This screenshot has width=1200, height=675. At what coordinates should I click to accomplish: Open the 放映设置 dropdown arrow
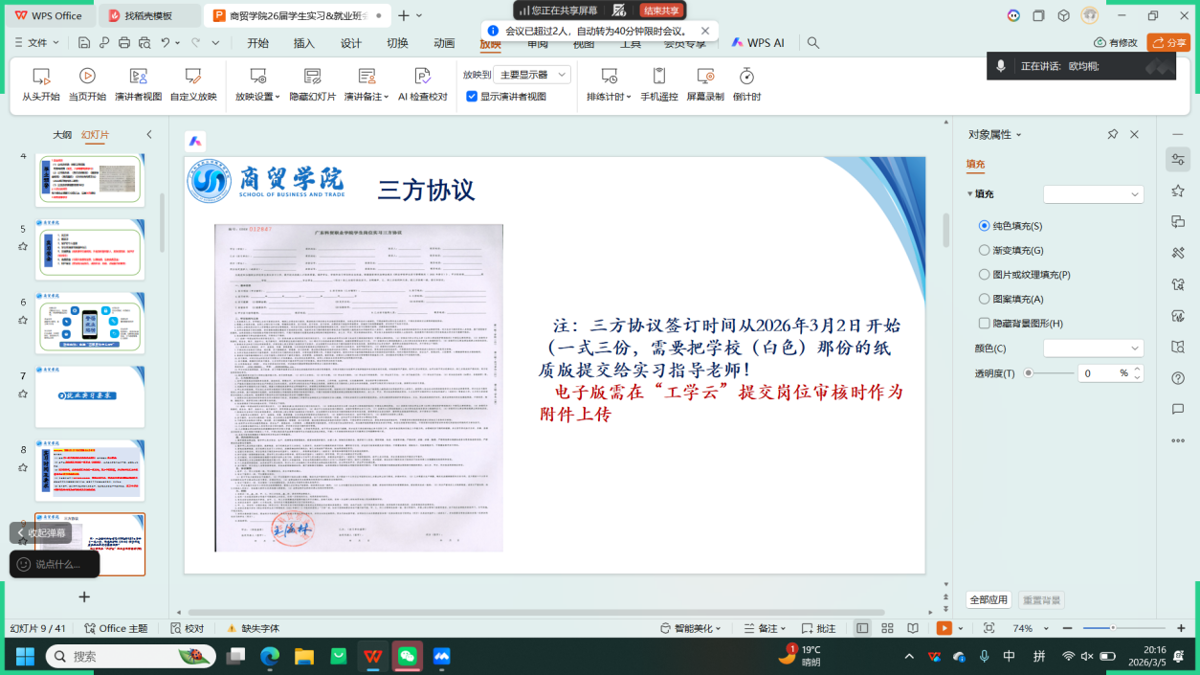pyautogui.click(x=277, y=97)
